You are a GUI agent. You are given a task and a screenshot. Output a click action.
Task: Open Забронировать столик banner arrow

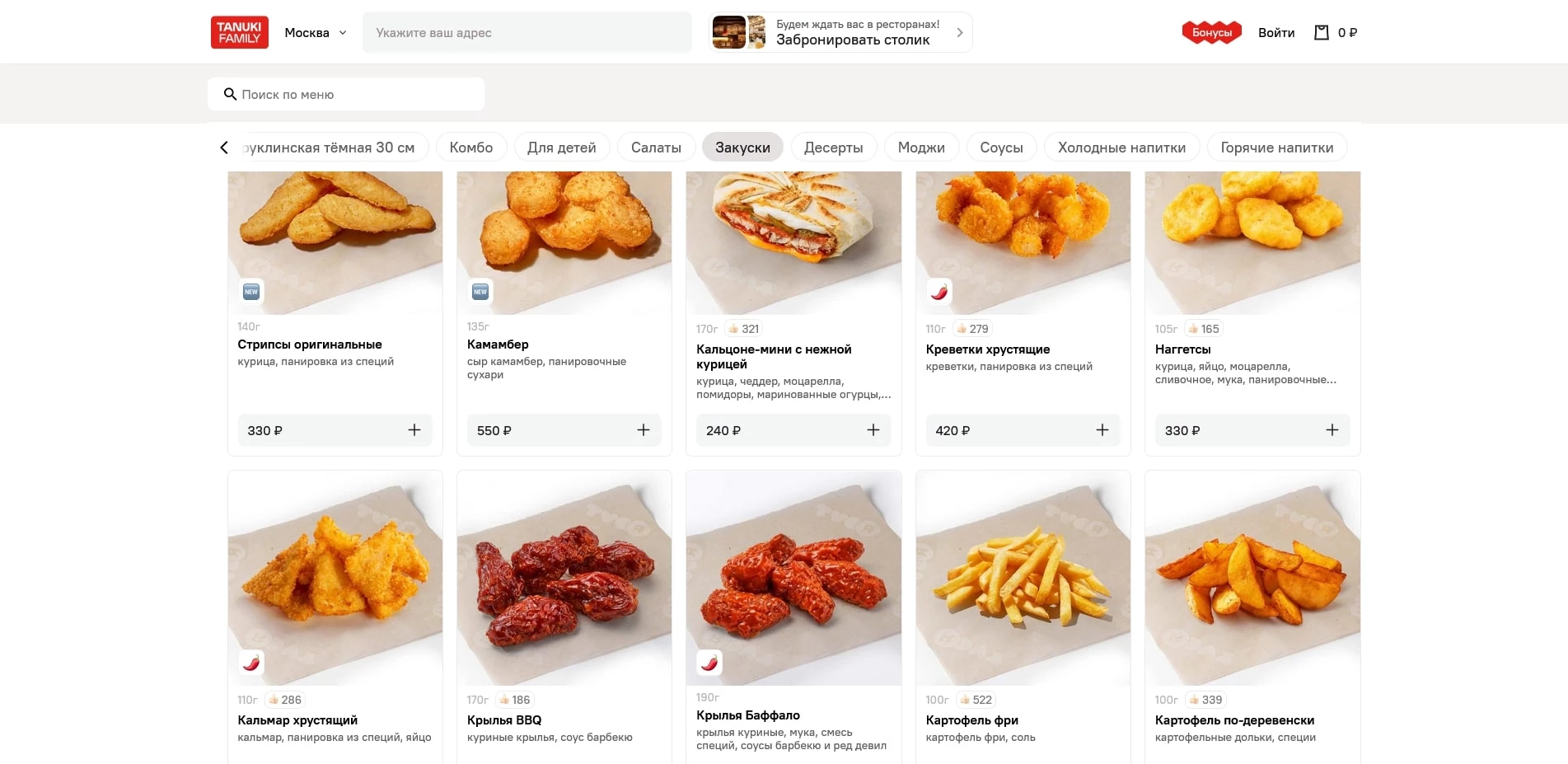960,33
